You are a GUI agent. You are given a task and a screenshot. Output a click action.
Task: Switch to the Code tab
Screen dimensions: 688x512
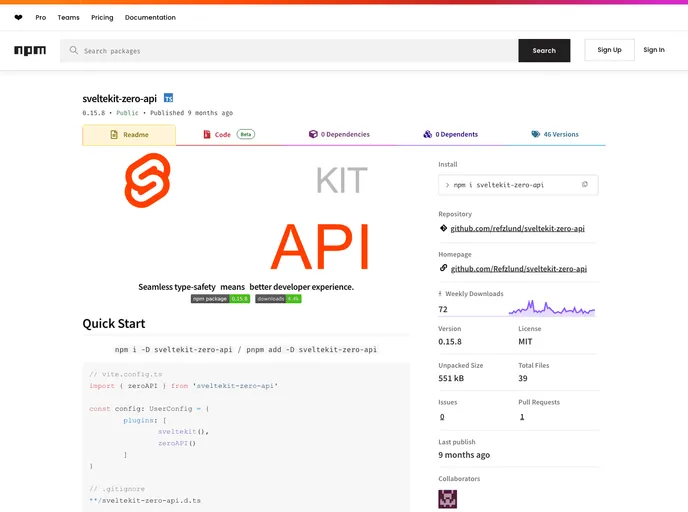click(229, 135)
